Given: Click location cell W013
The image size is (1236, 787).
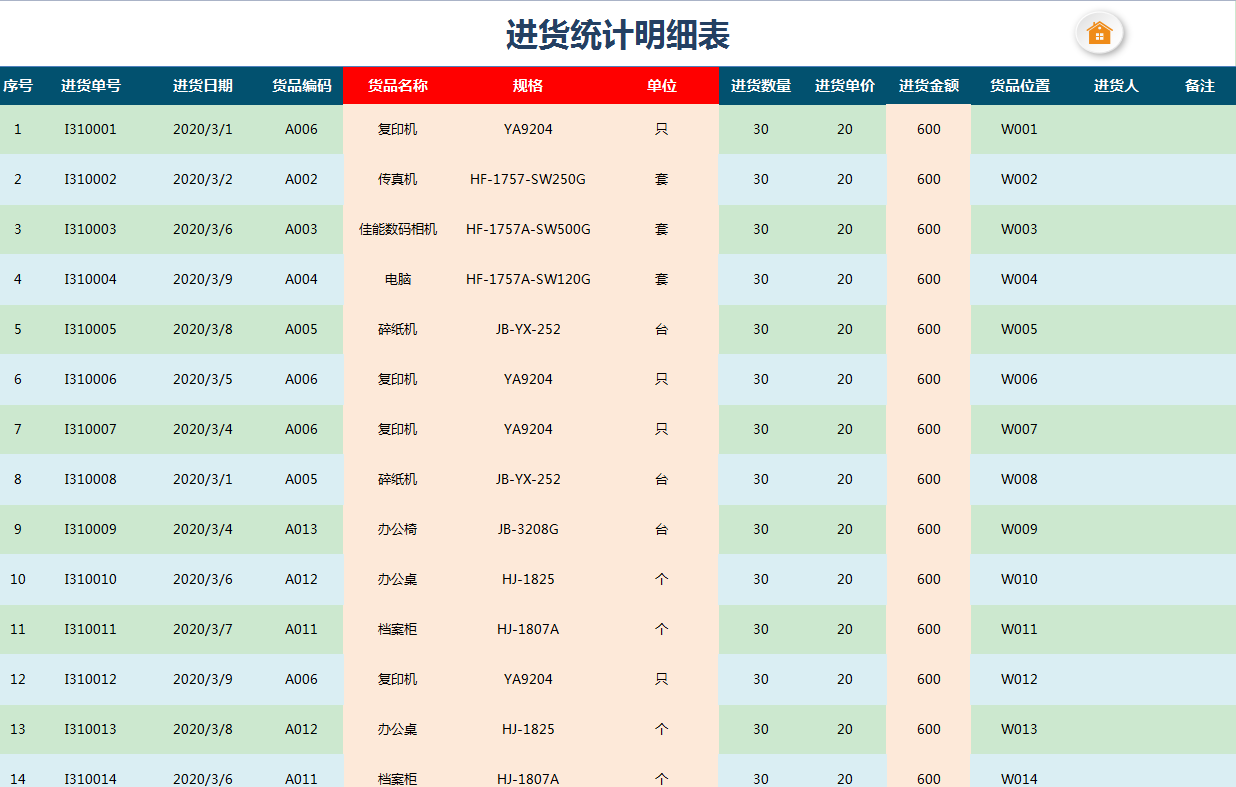Looking at the screenshot, I should (x=1020, y=729).
